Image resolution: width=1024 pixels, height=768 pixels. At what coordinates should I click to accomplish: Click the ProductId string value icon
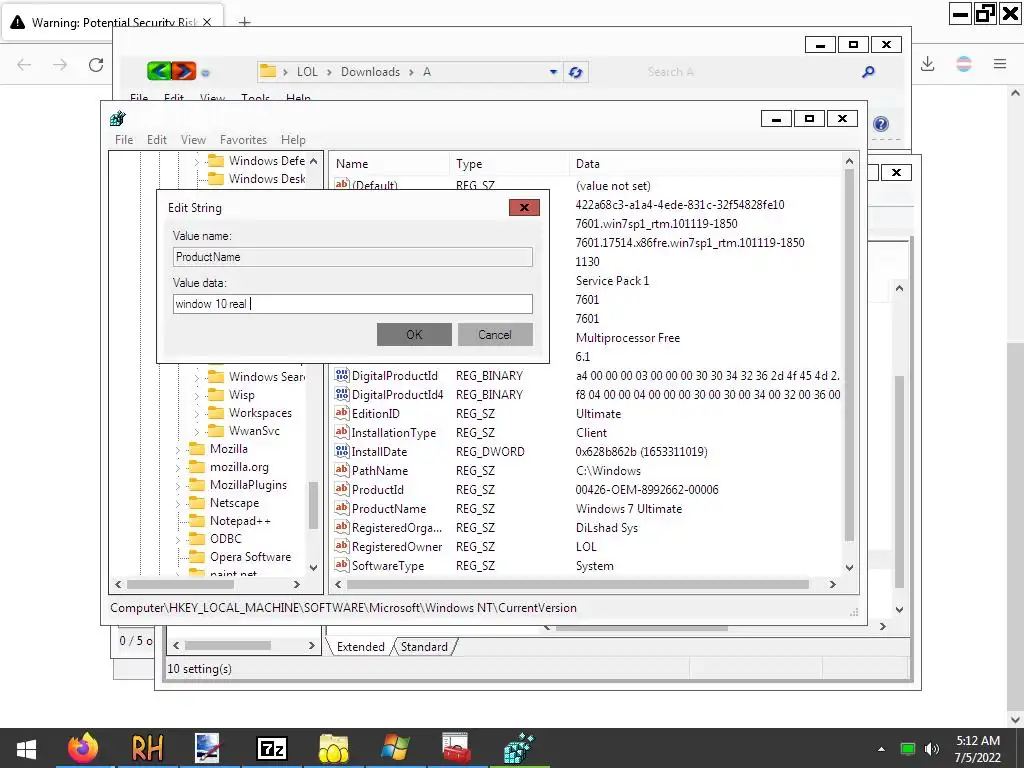(x=342, y=489)
